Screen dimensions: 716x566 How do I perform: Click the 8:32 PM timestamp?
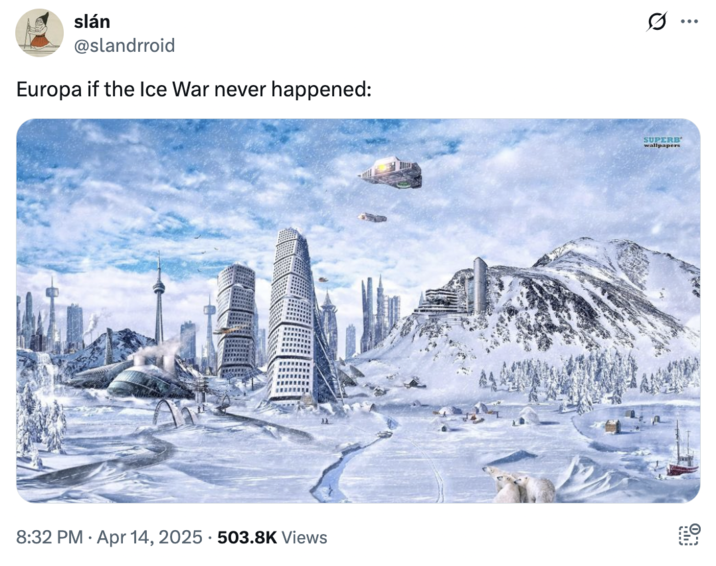coord(50,537)
